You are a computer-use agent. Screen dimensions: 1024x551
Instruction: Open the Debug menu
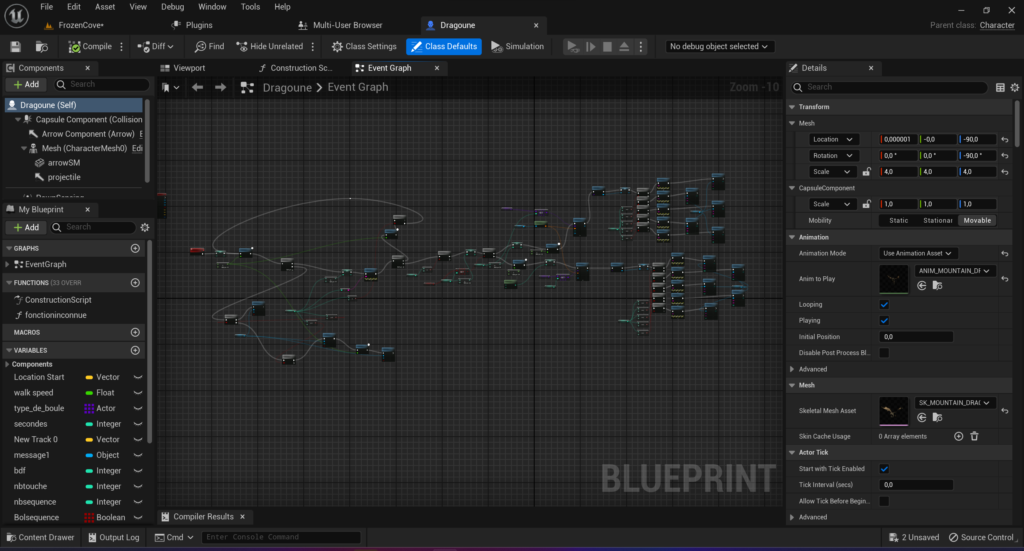[x=172, y=7]
